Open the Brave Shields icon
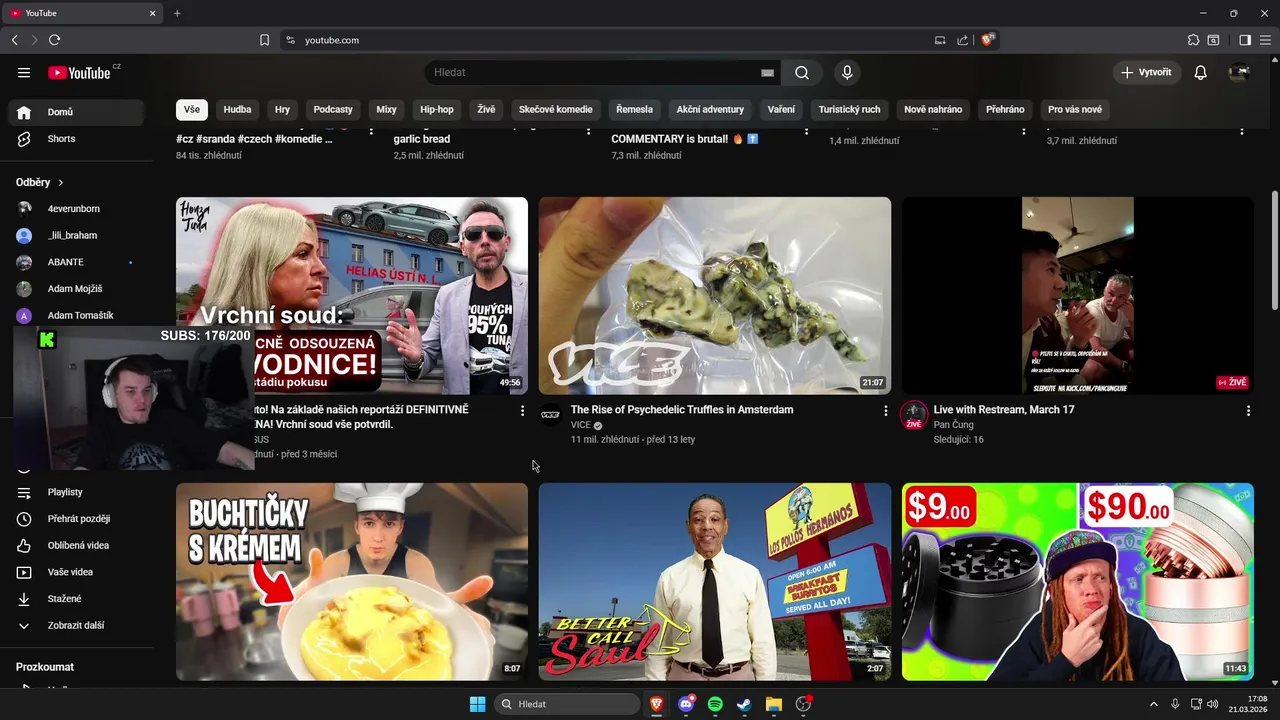Image resolution: width=1280 pixels, height=720 pixels. (988, 40)
